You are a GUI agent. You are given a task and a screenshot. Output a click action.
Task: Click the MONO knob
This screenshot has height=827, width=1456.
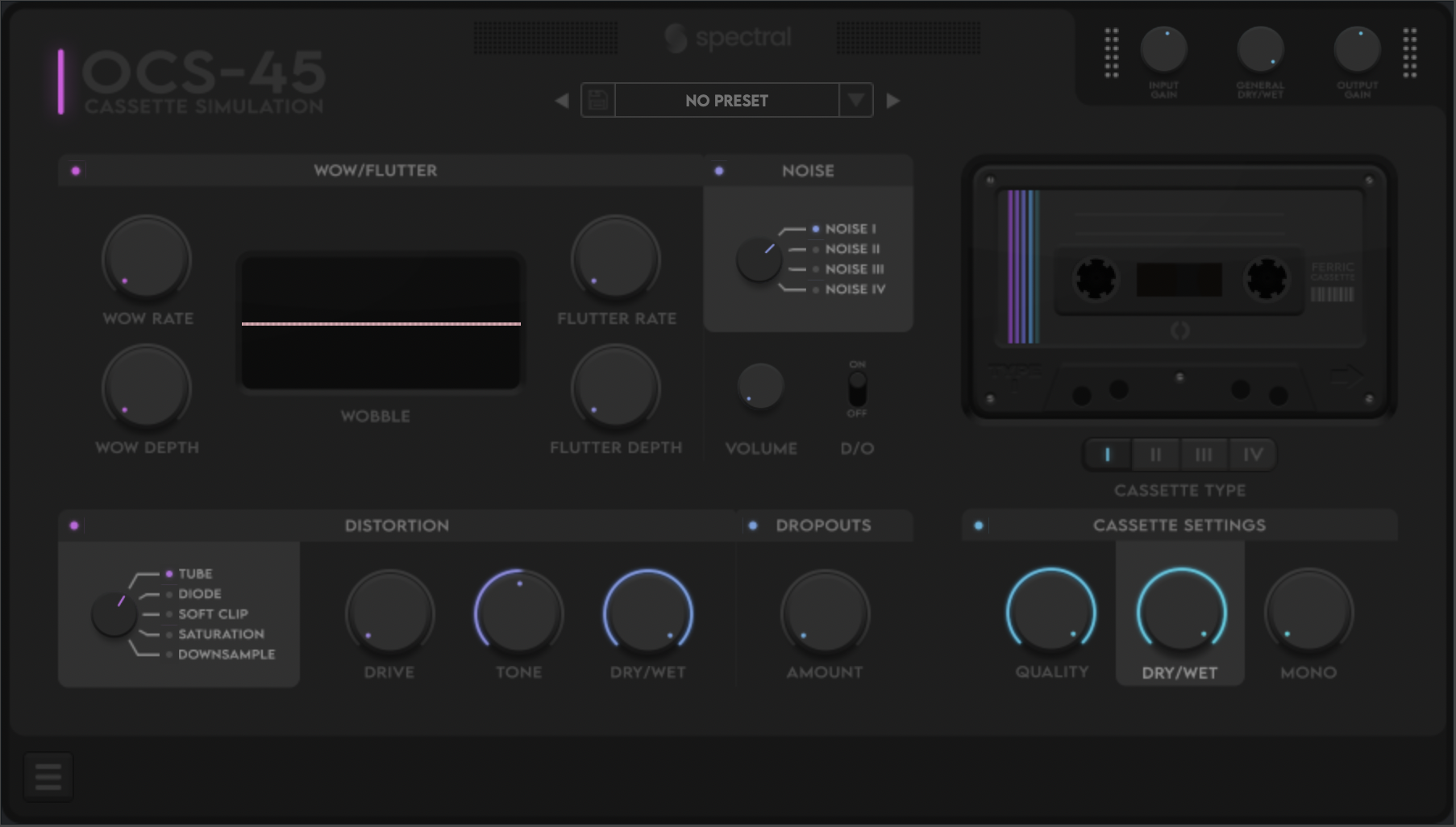click(1308, 613)
